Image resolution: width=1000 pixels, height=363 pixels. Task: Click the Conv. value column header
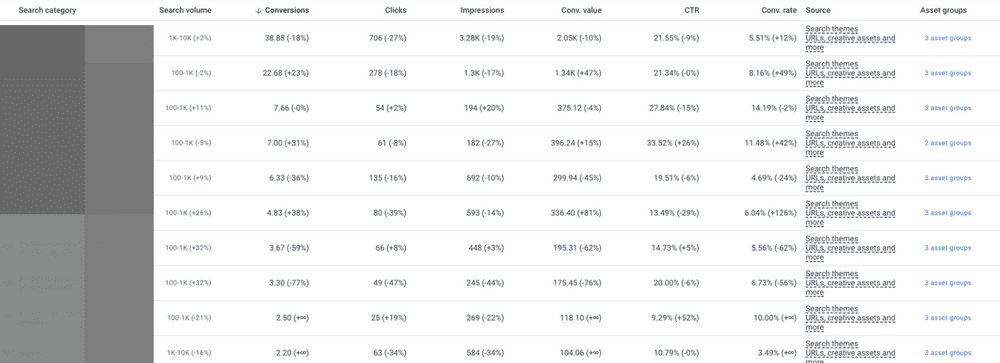pyautogui.click(x=580, y=11)
